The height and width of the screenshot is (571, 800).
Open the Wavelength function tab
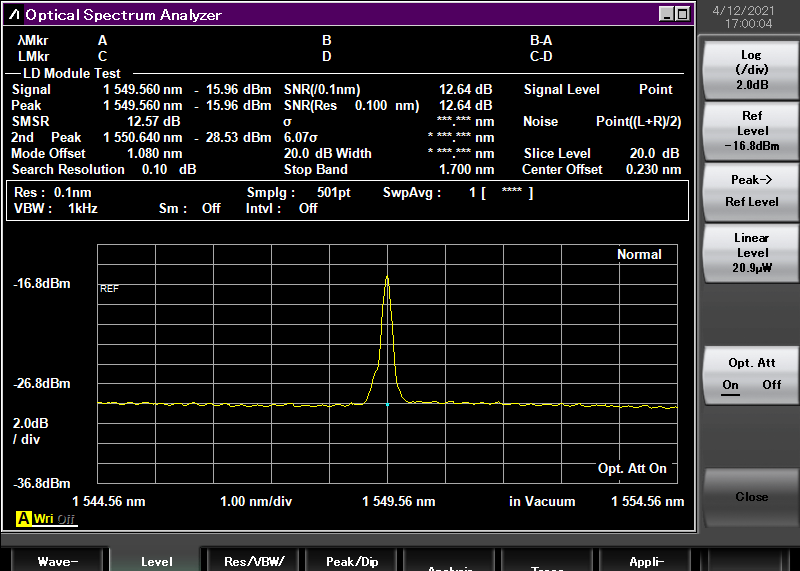58,561
